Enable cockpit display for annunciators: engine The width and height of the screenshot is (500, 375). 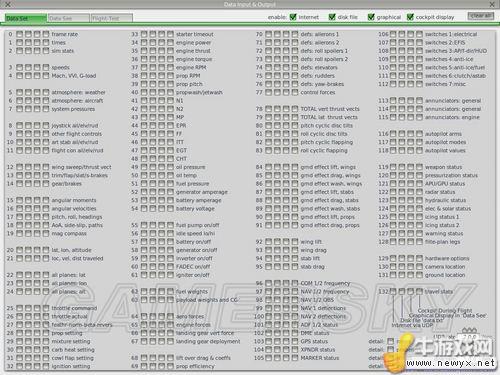[419, 117]
